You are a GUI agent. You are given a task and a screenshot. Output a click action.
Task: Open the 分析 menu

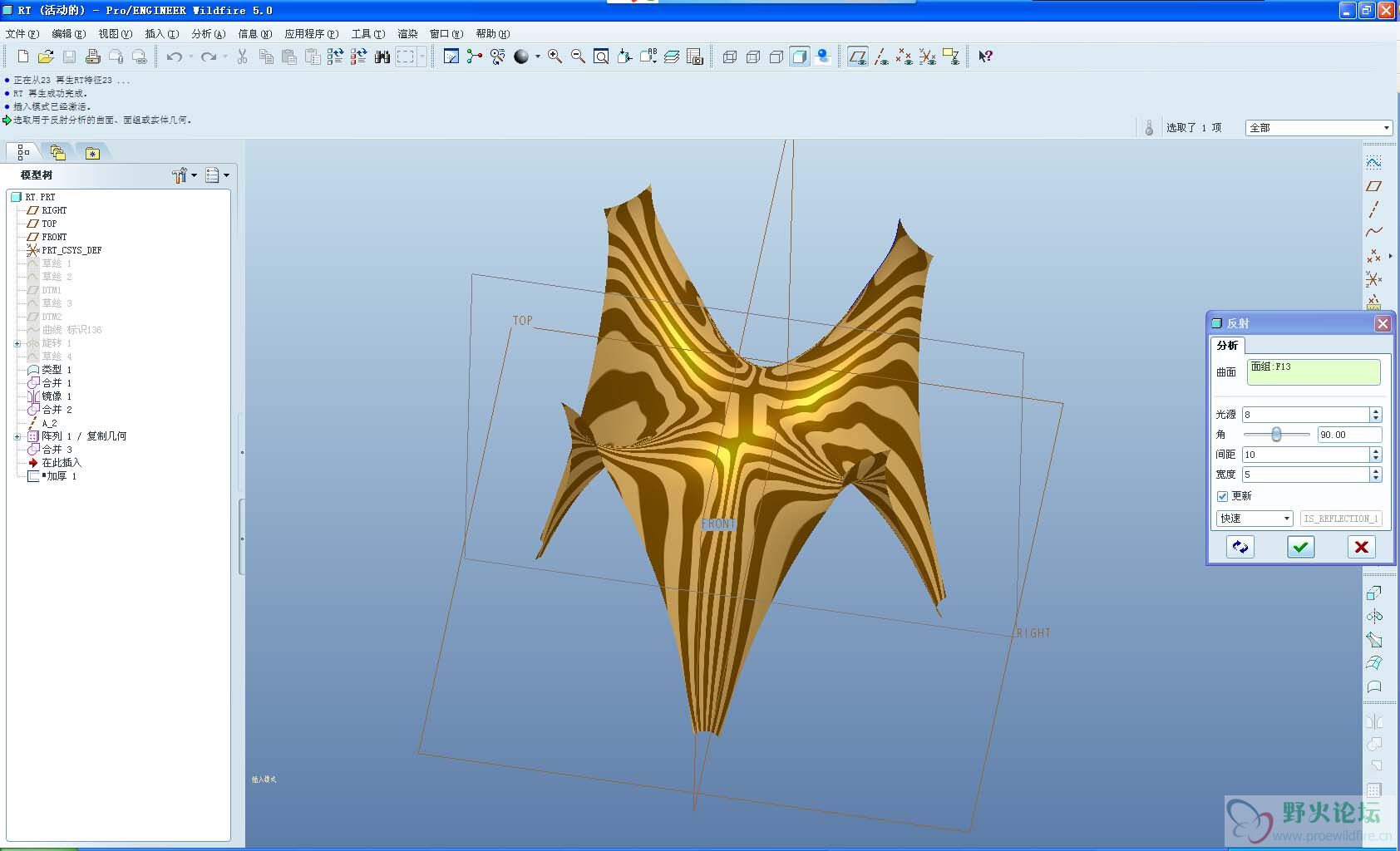click(x=208, y=34)
